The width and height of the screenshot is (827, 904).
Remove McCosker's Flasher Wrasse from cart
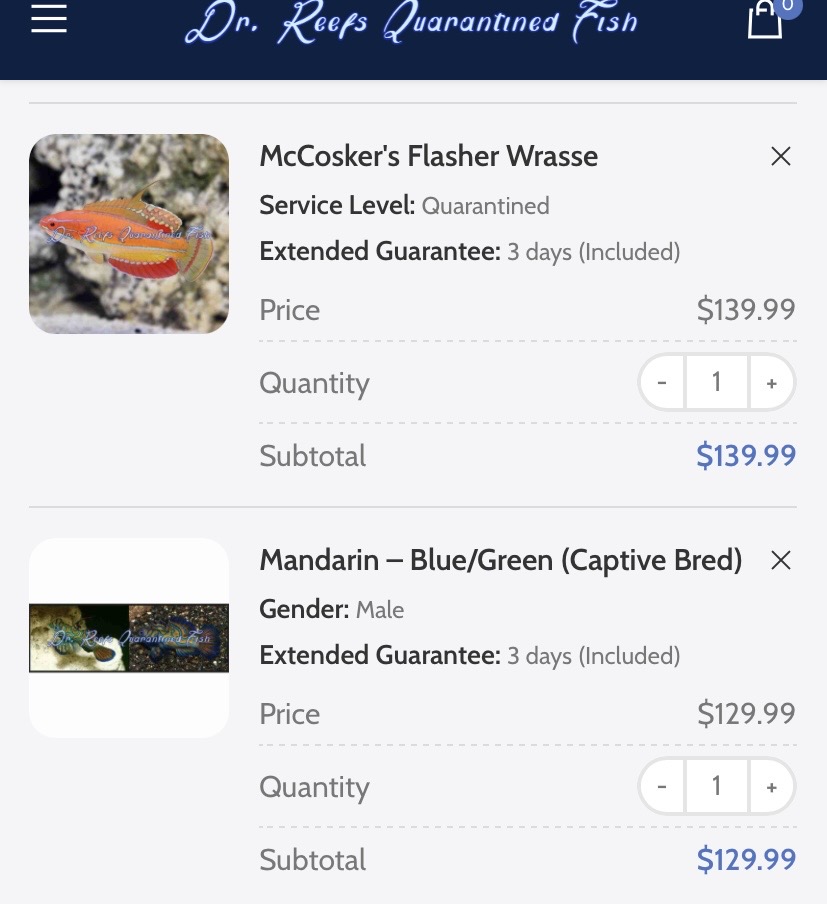pos(781,156)
